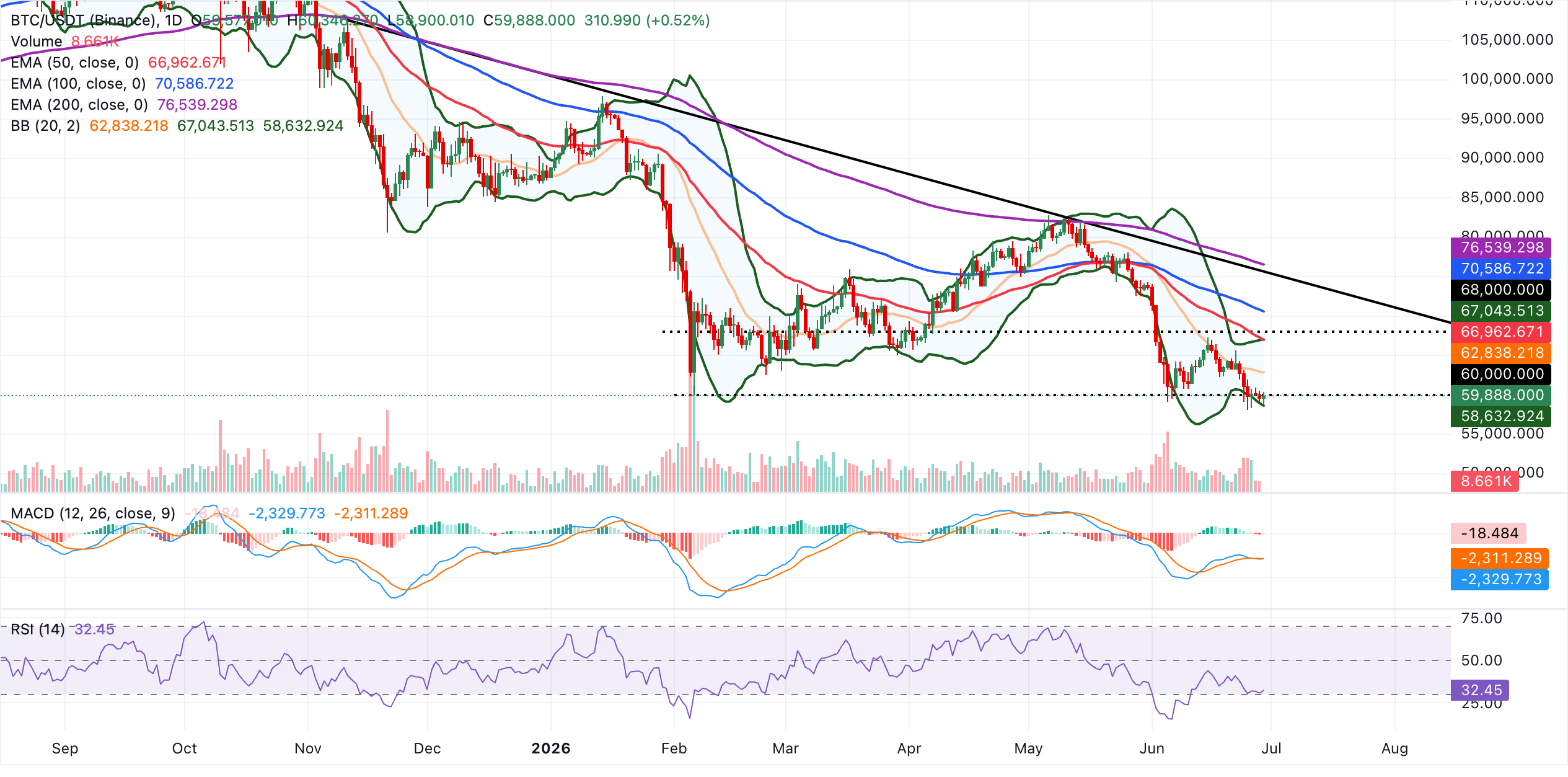
Task: Click the 95,000.000 price scale value
Action: point(1502,118)
